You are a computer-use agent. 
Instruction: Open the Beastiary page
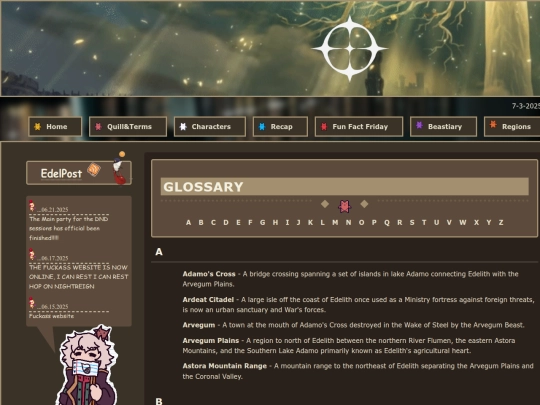pyautogui.click(x=444, y=127)
